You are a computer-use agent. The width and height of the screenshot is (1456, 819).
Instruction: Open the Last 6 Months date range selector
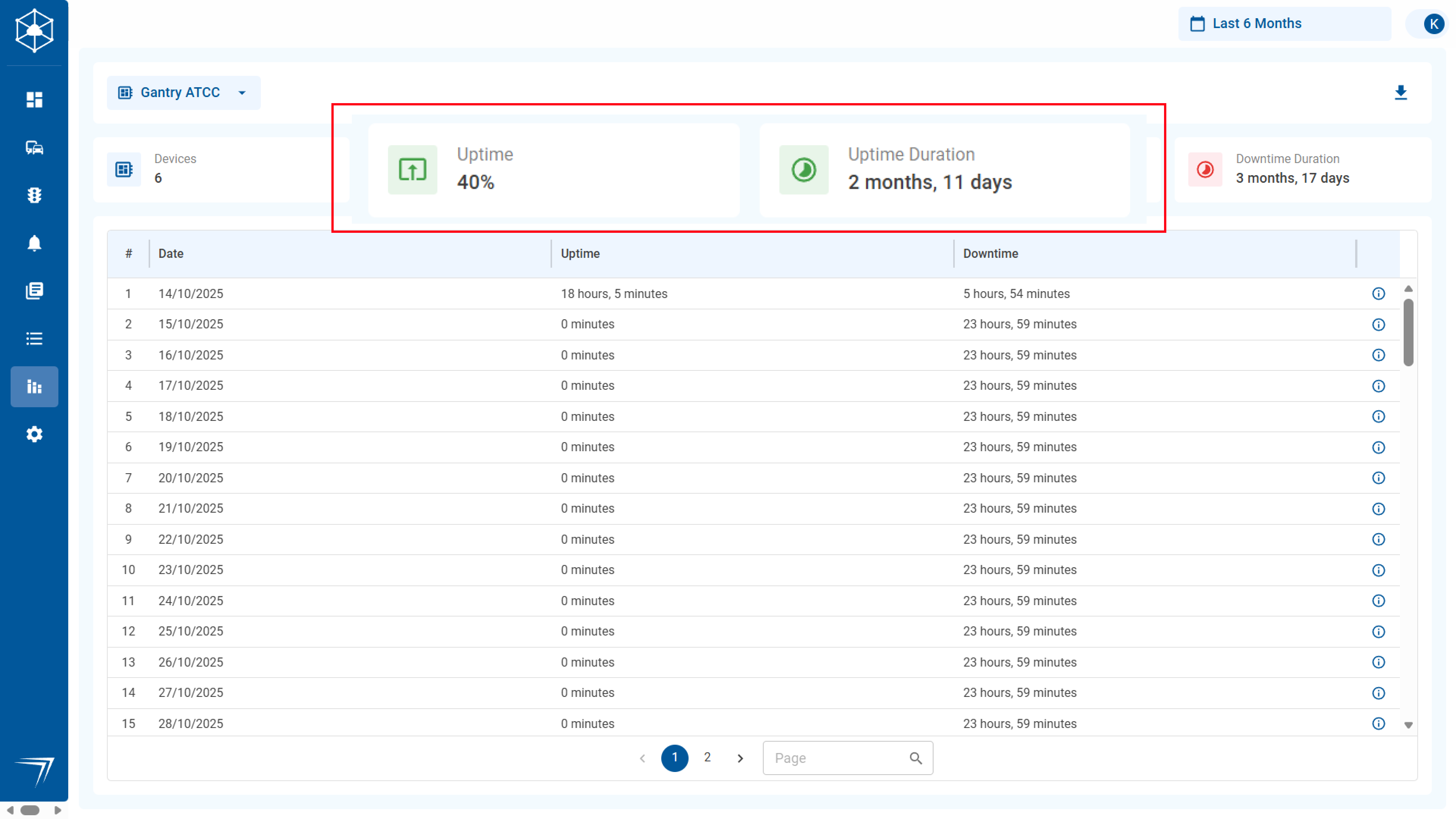point(1284,24)
